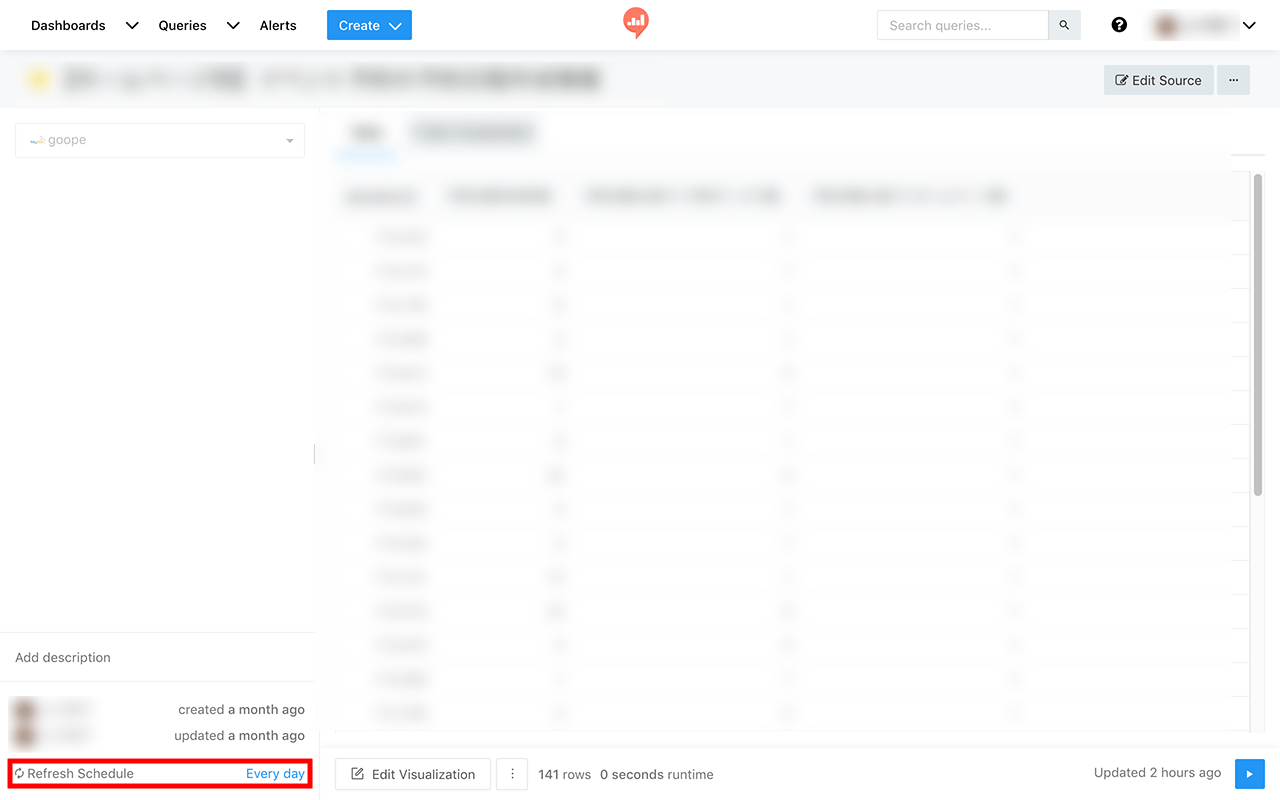Expand the Dashboards dropdown chevron

132,26
